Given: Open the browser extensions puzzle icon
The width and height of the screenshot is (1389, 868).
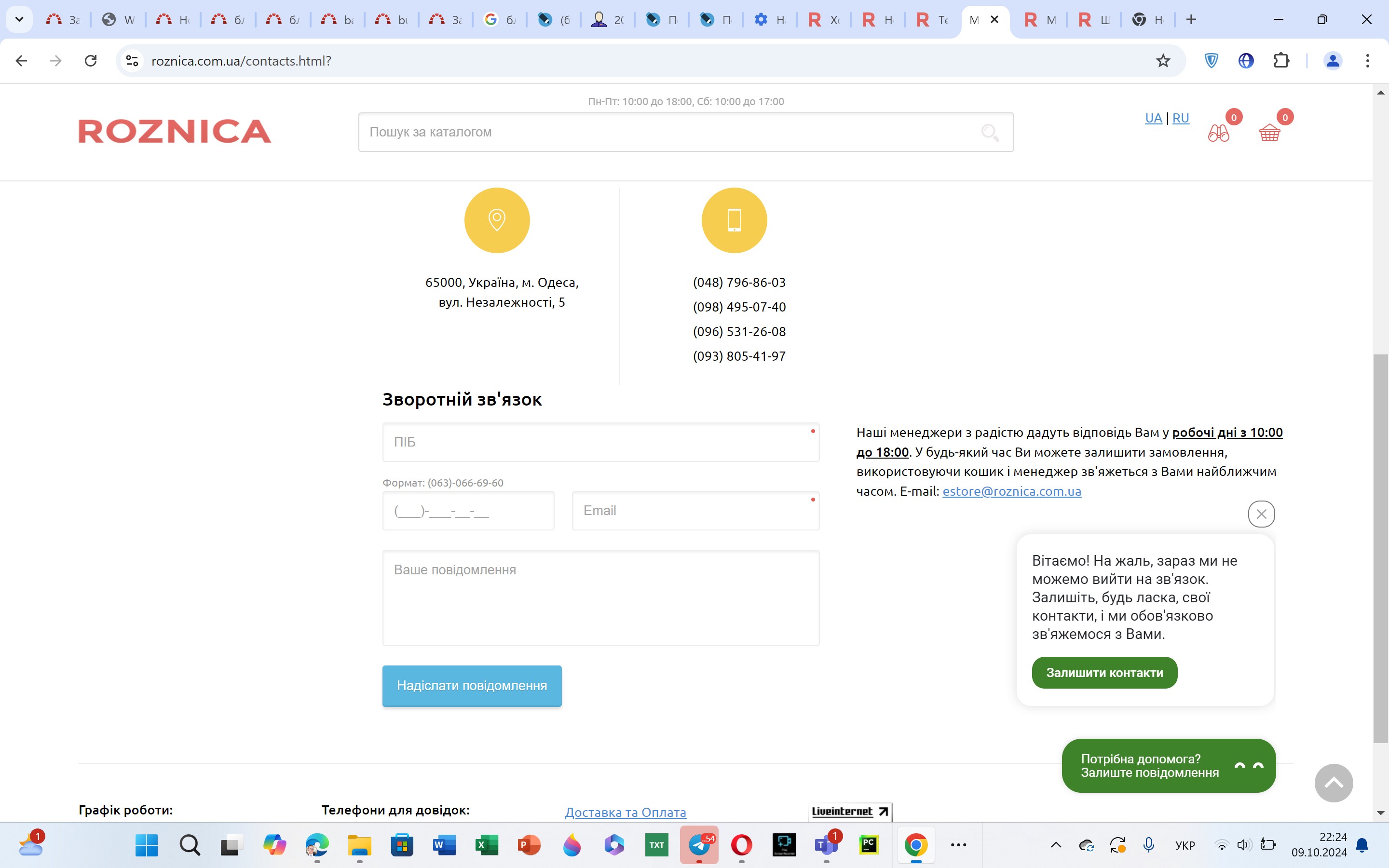Looking at the screenshot, I should tap(1281, 61).
